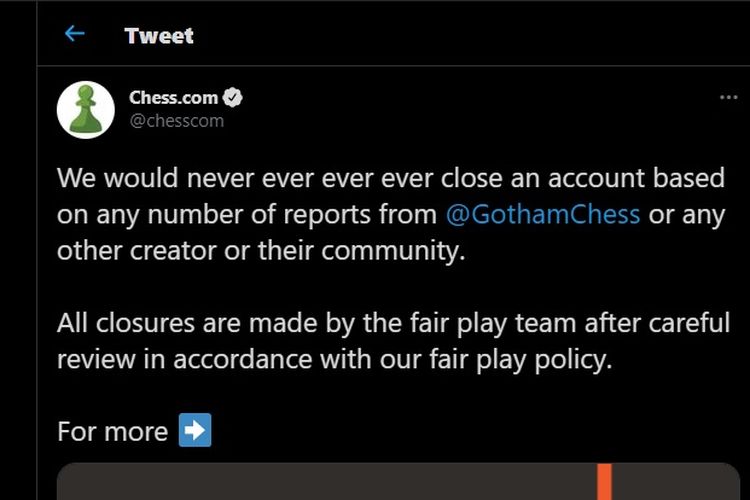The width and height of the screenshot is (750, 500).
Task: Click the orange bar in the media preview
Action: (x=605, y=481)
